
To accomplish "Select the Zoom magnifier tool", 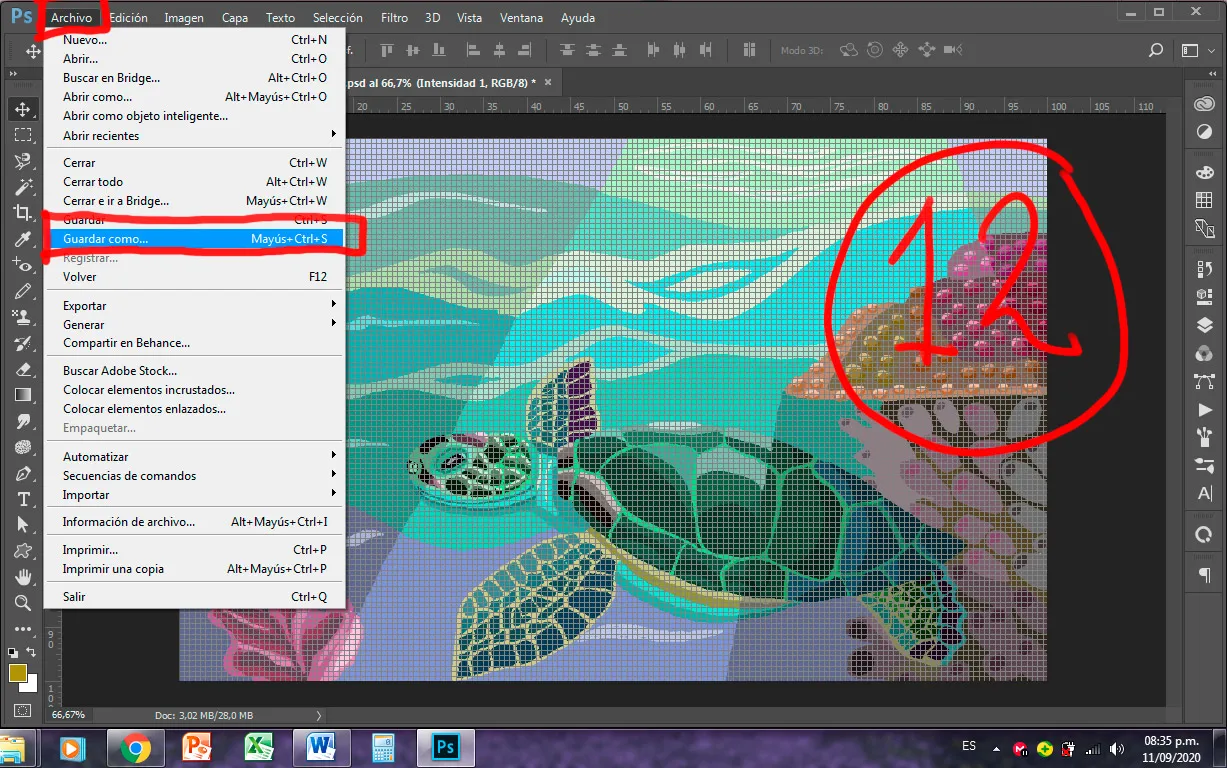I will 22,603.
